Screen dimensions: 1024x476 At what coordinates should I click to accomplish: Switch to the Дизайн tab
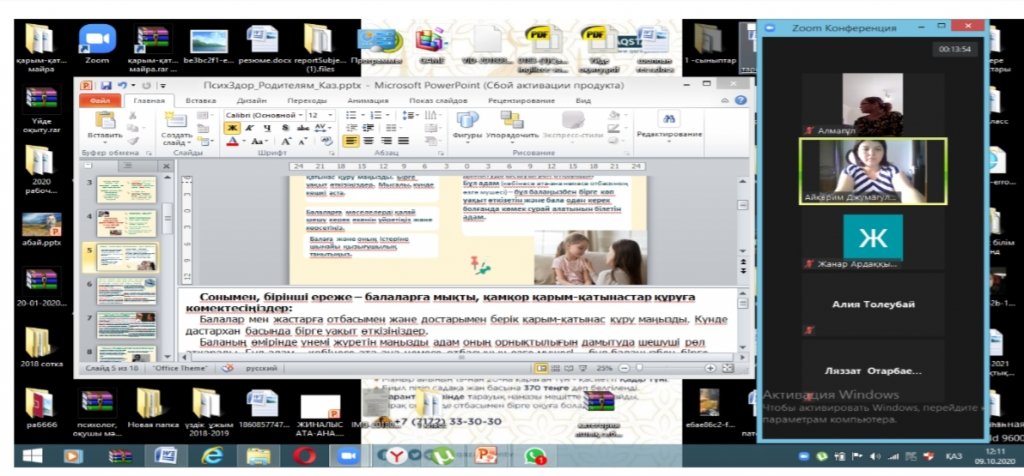click(x=251, y=101)
